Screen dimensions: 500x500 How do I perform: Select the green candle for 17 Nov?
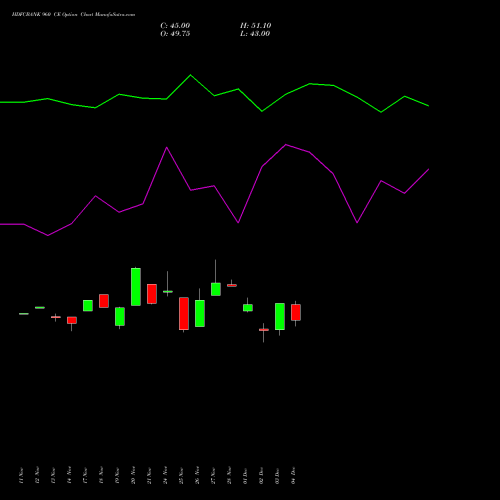click(x=88, y=306)
